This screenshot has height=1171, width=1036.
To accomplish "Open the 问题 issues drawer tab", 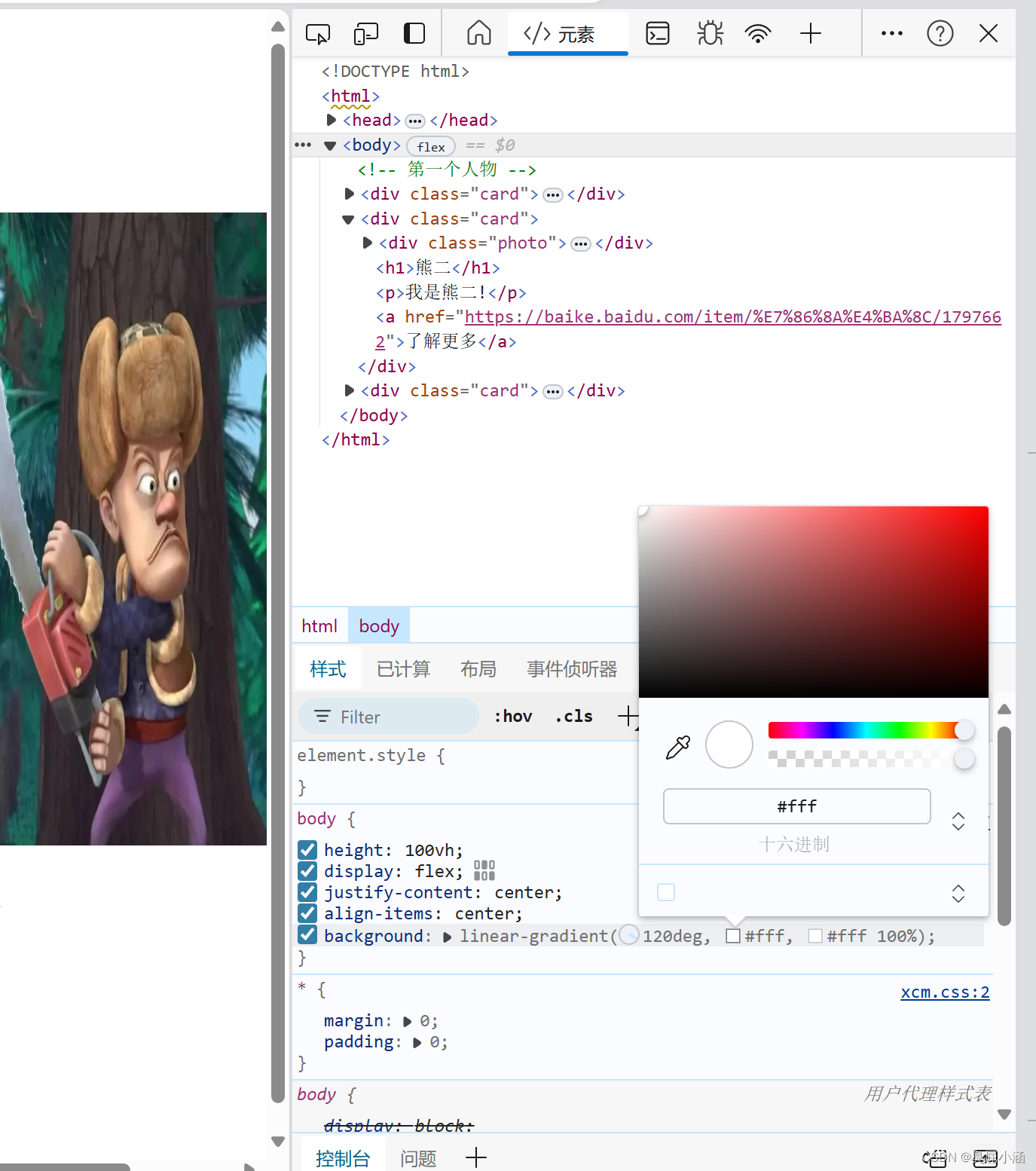I will [418, 1157].
